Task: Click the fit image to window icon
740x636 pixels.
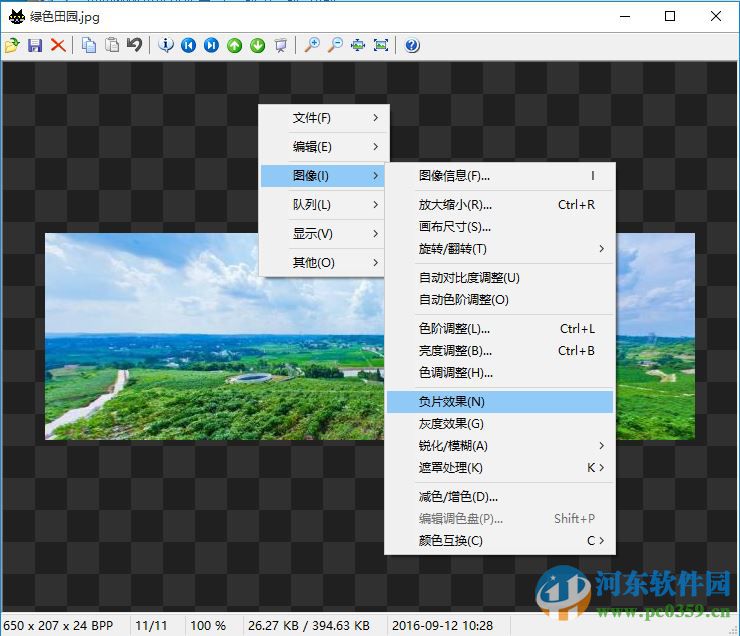Action: tap(358, 45)
